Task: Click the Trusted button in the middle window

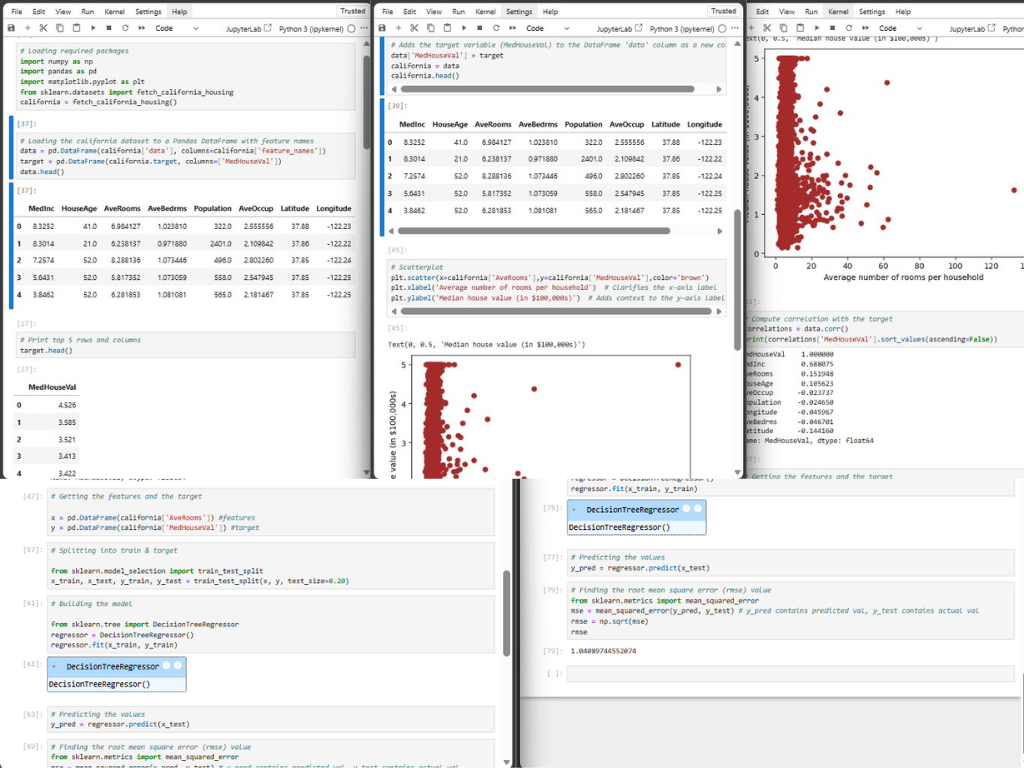Action: tap(723, 10)
